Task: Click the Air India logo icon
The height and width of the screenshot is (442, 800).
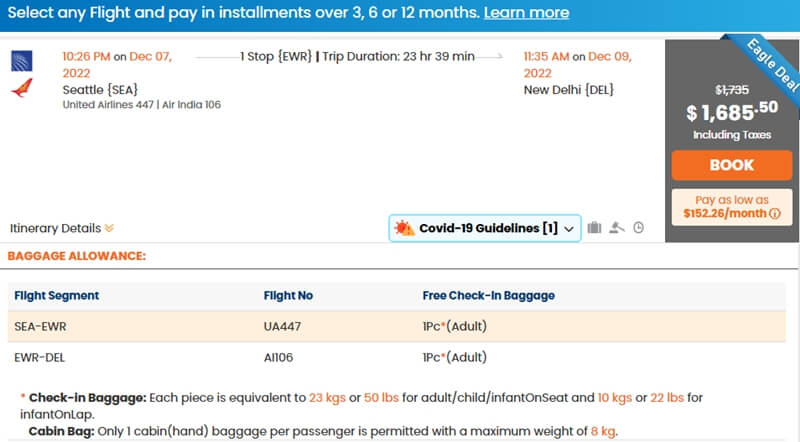Action: (x=22, y=88)
